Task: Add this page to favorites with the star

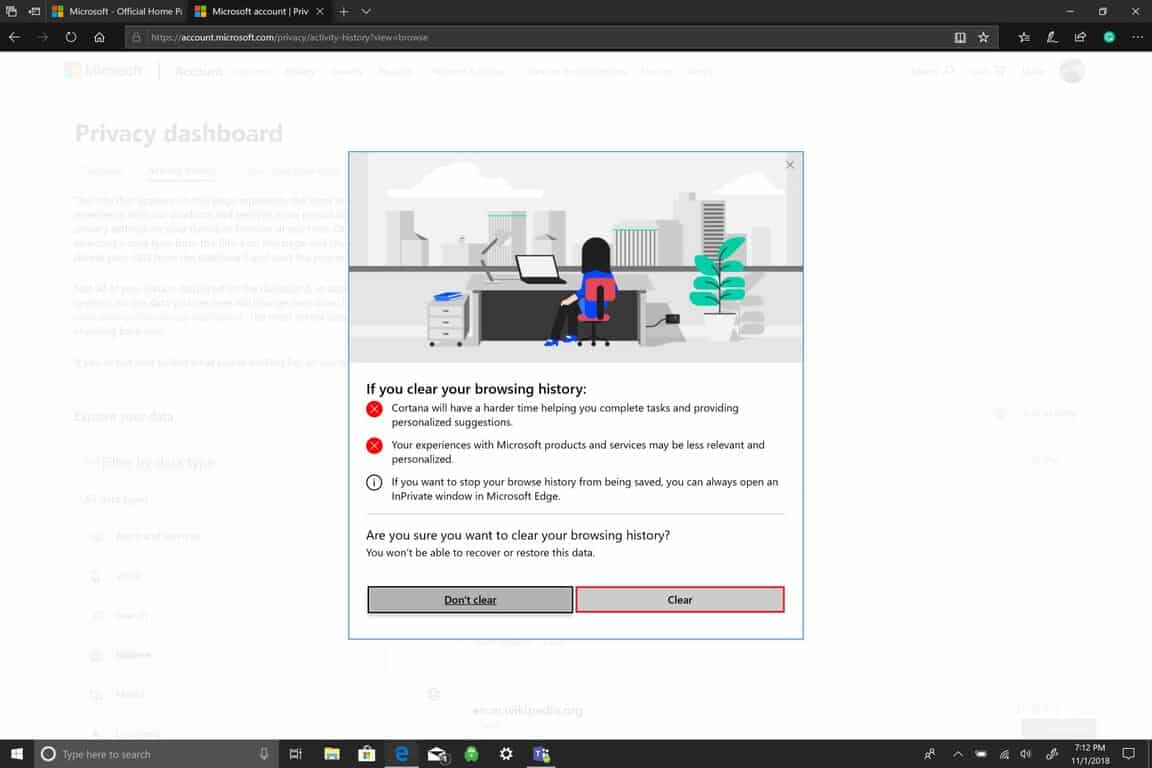Action: click(983, 37)
